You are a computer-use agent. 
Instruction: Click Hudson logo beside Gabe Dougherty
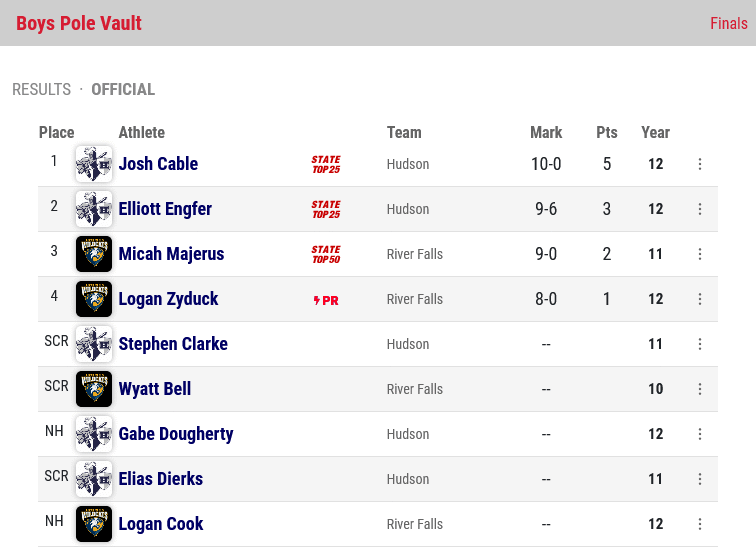point(94,434)
